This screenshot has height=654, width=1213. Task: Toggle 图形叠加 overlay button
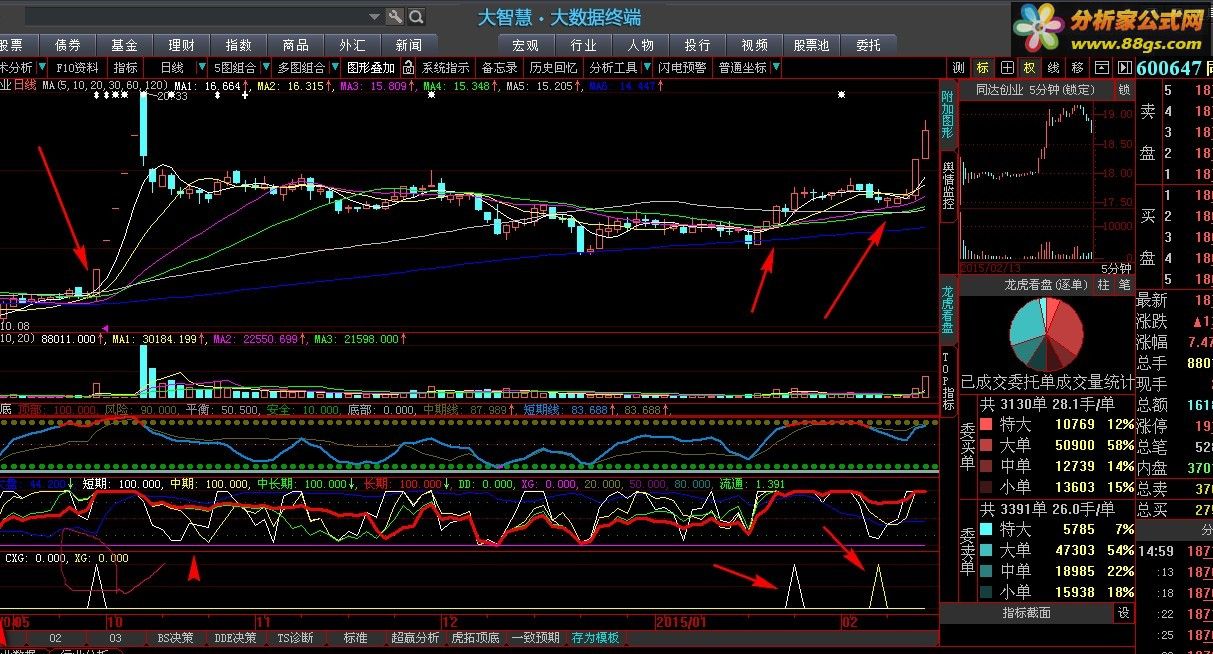pos(371,68)
